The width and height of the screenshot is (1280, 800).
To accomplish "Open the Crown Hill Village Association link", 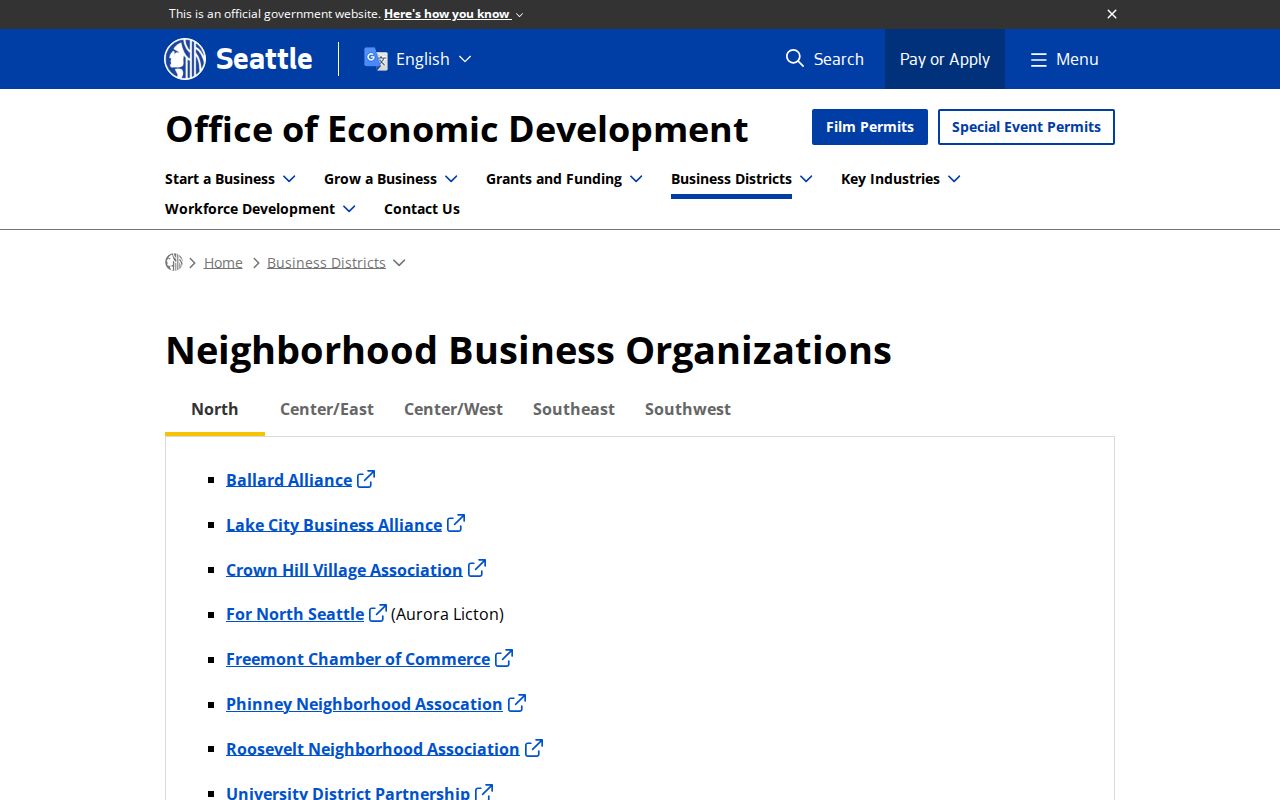I will click(344, 570).
